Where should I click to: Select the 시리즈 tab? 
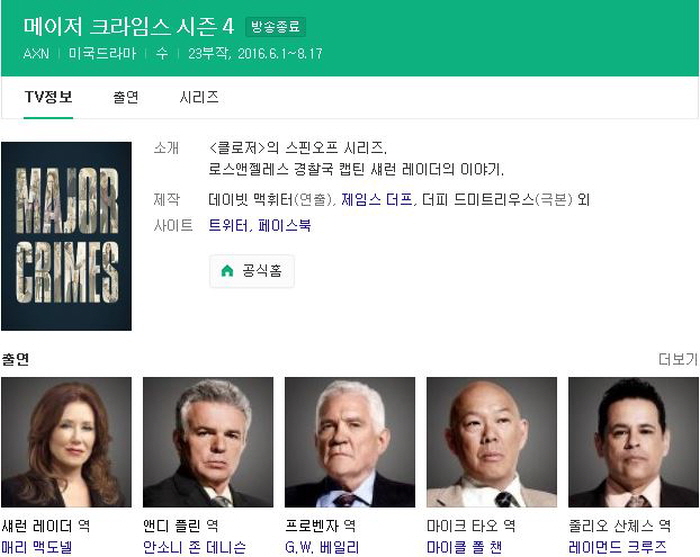[199, 97]
